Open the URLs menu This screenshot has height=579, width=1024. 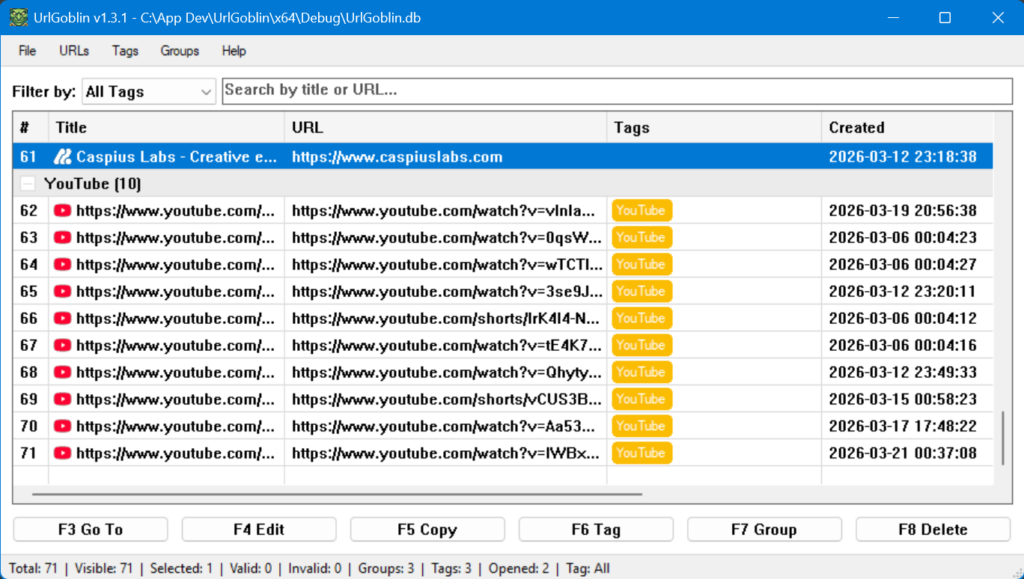click(74, 51)
